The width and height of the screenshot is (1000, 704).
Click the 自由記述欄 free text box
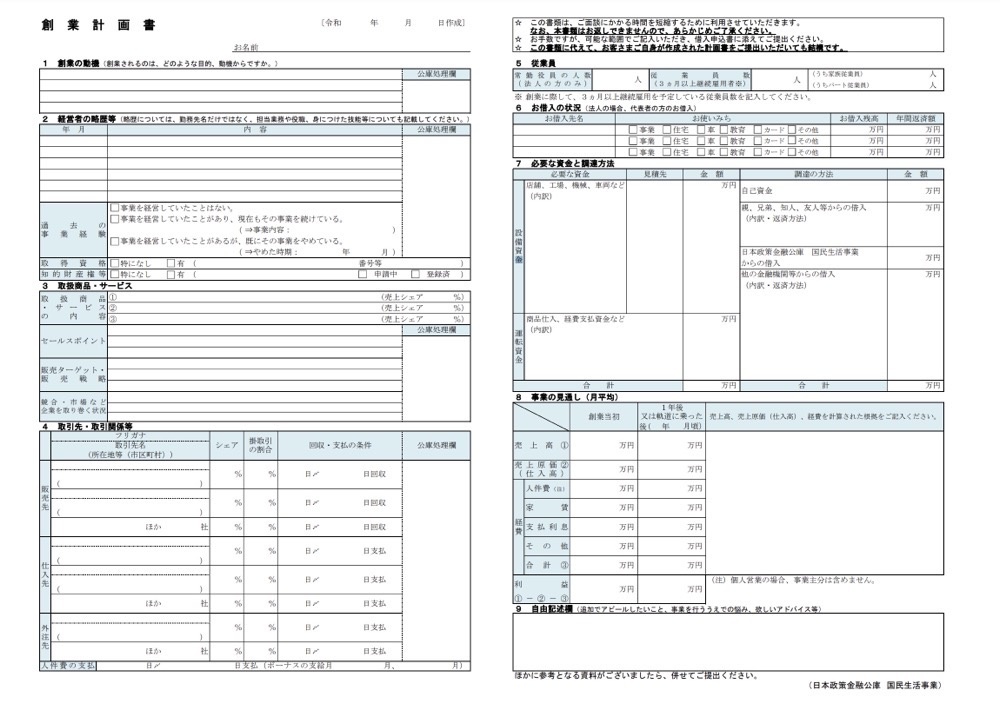point(728,642)
